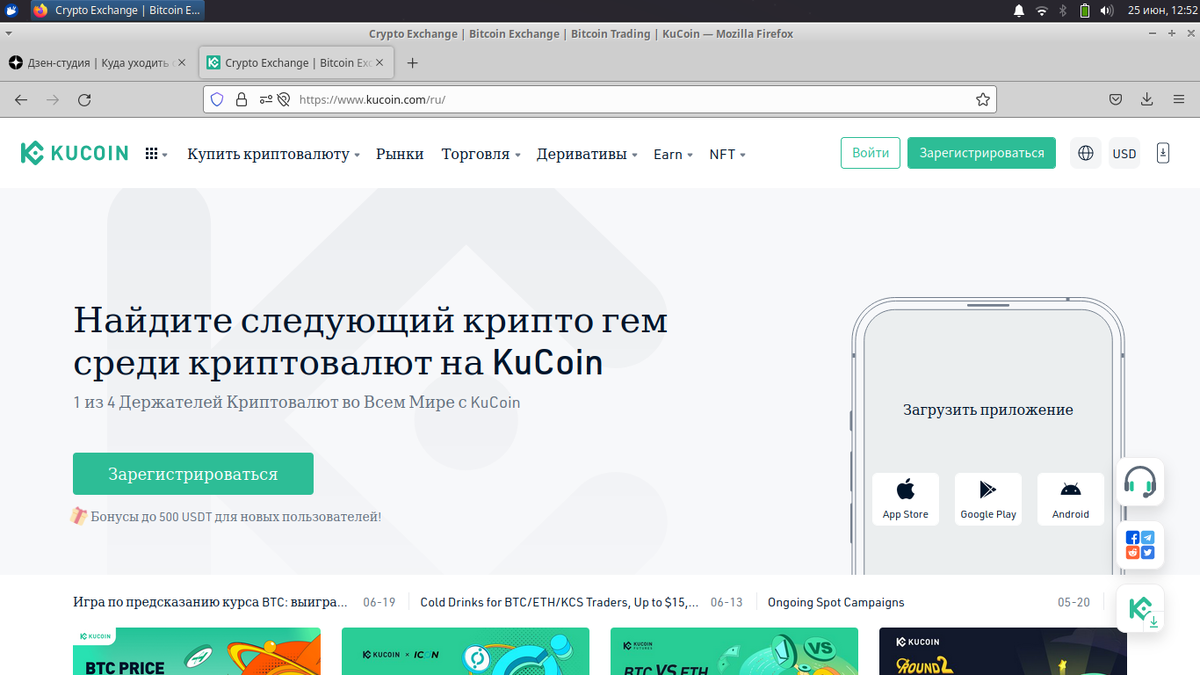Click the Firefox taskbar entry Crypto Exchange

coord(116,10)
